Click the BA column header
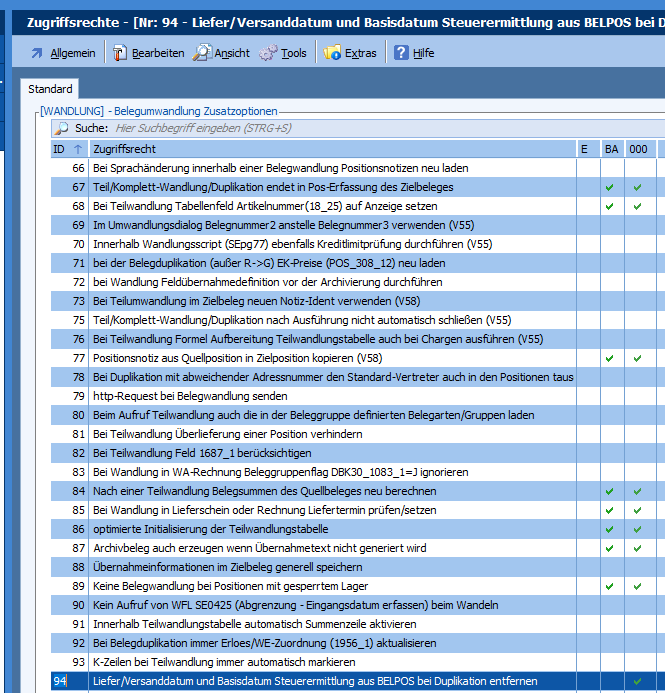This screenshot has width=665, height=693. 611,149
